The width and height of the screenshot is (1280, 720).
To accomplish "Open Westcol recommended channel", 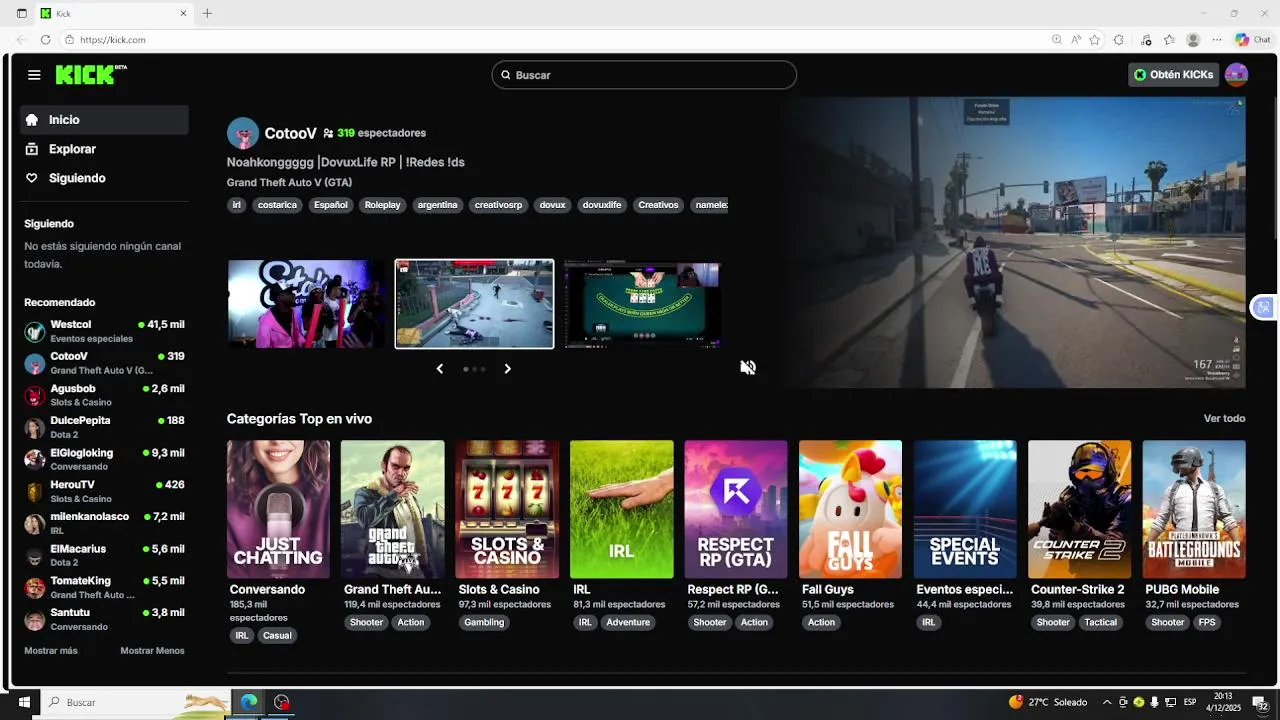I will (104, 331).
